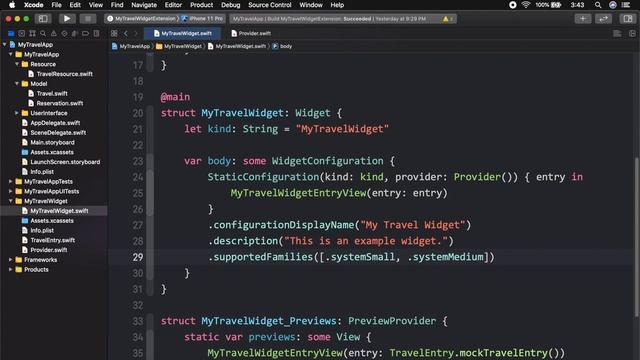Open the Breakpoint navigator
Image resolution: width=640 pixels, height=360 pixels.
point(85,33)
